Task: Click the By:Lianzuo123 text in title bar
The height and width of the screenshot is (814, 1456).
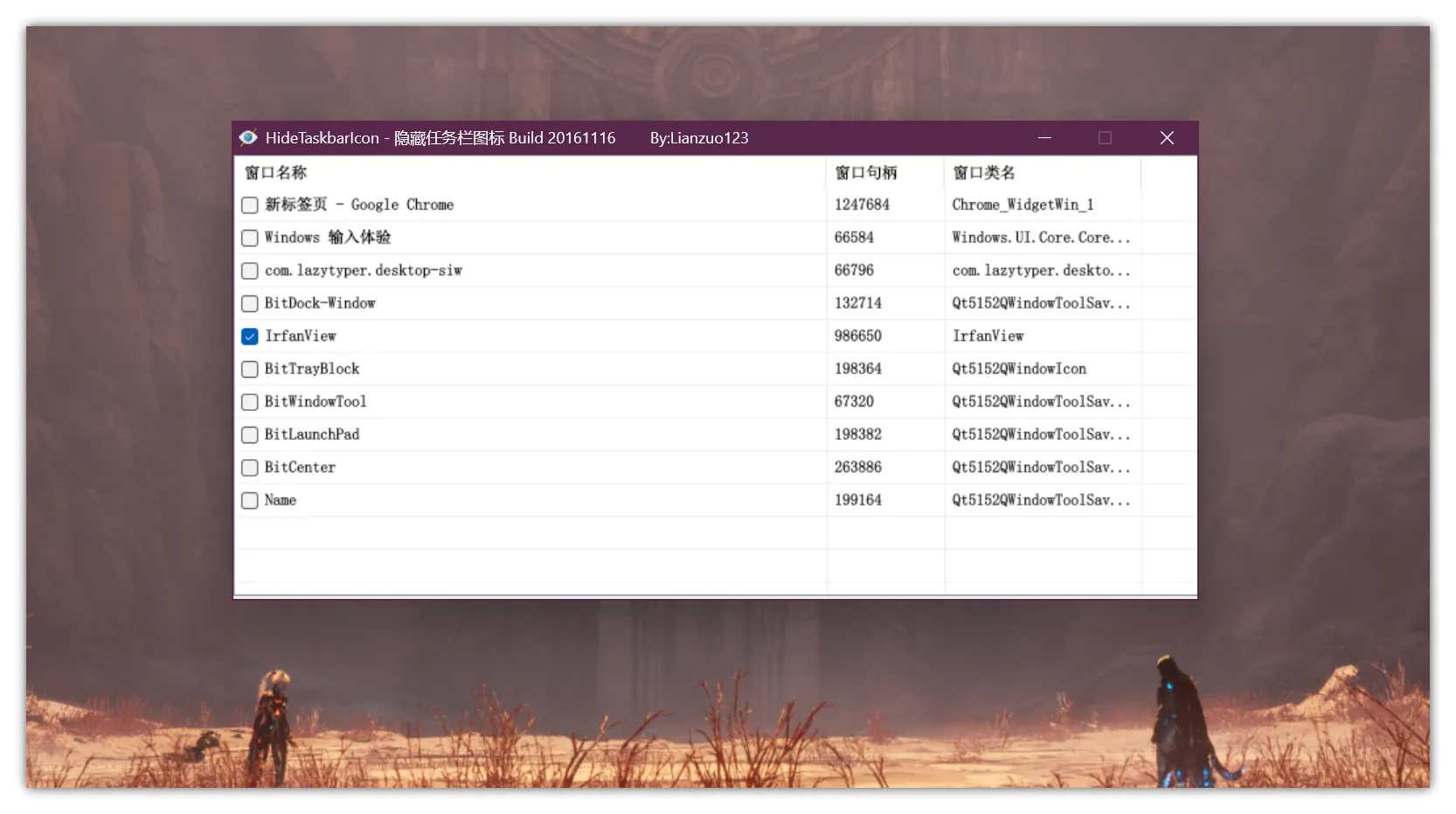Action: [x=698, y=137]
